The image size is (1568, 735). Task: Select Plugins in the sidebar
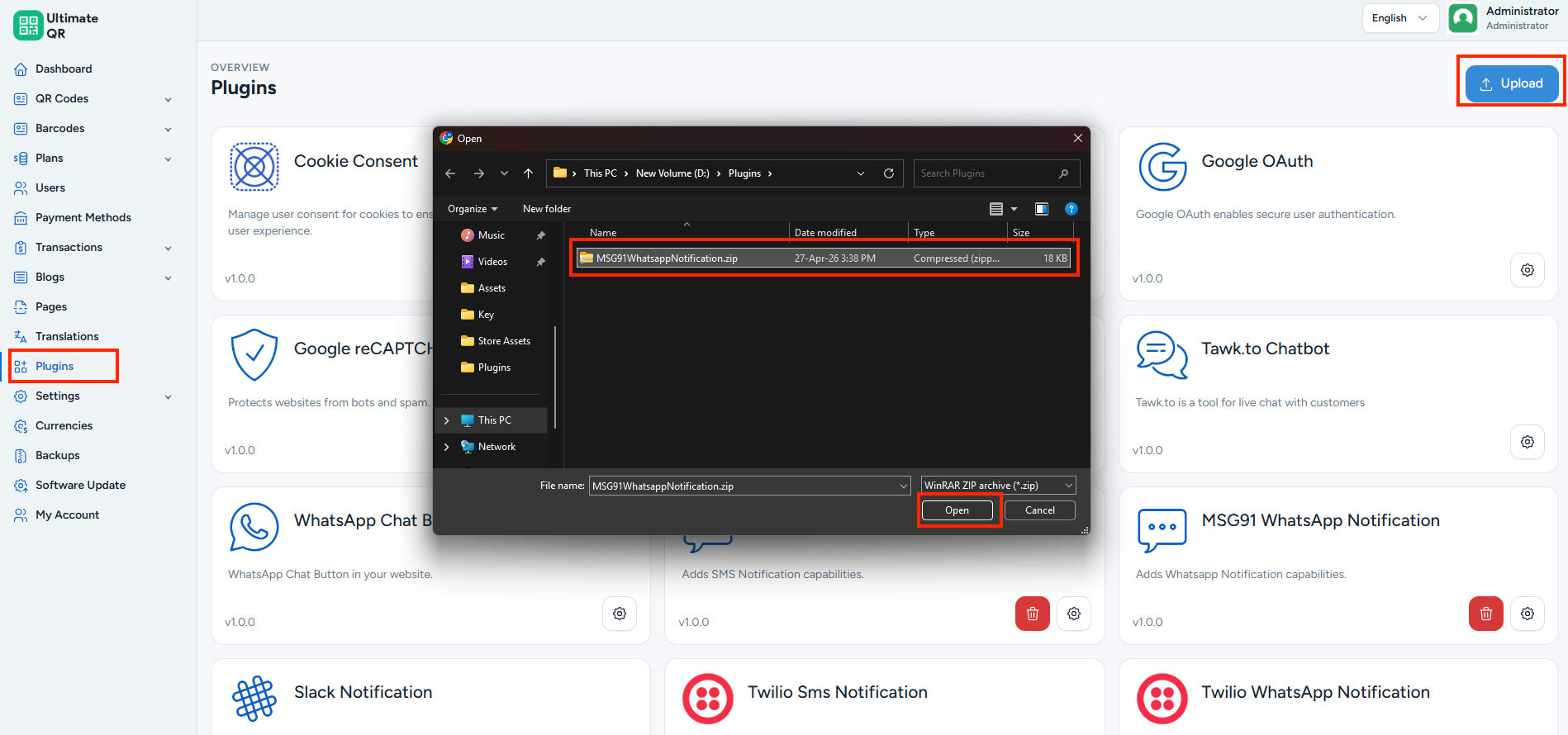(x=55, y=366)
